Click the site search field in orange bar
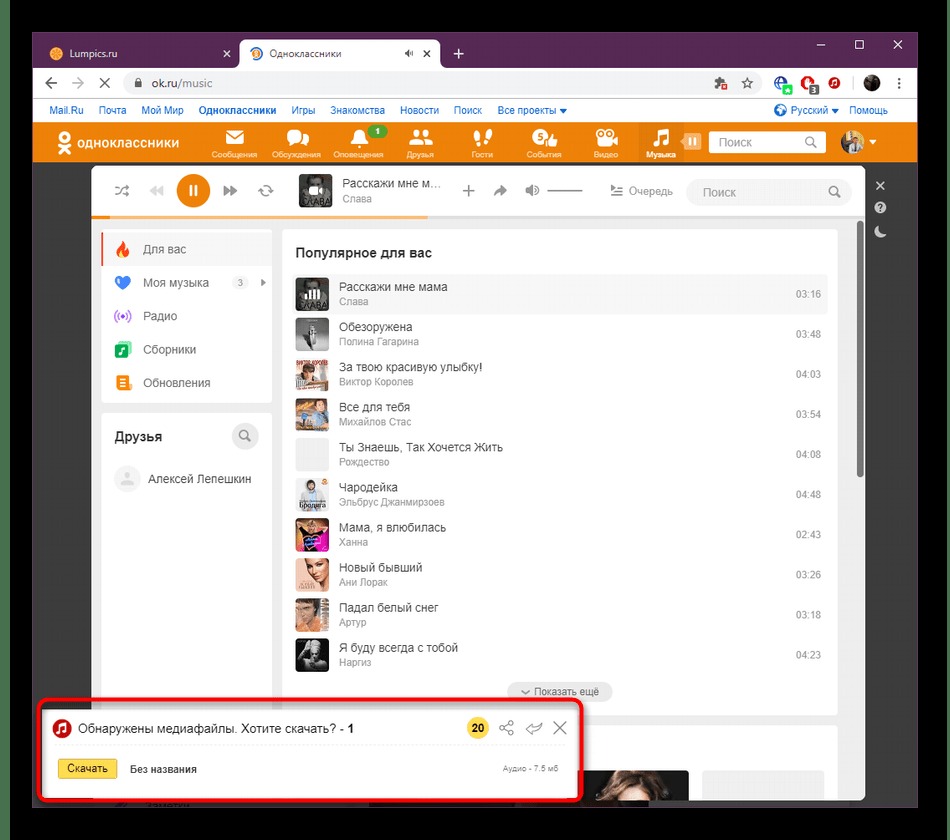The image size is (950, 840). (x=767, y=142)
